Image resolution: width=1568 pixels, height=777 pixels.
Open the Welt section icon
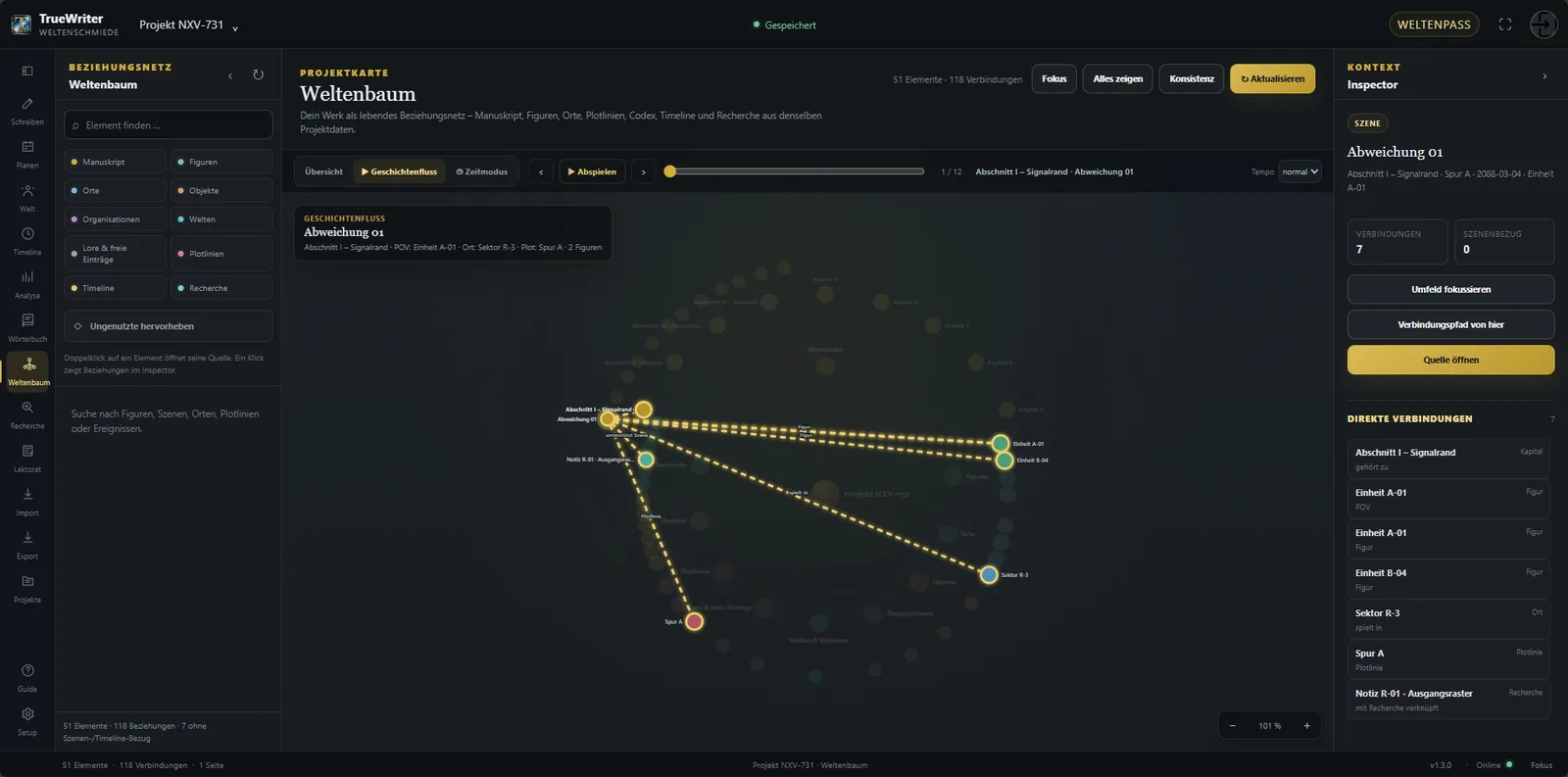pyautogui.click(x=27, y=190)
